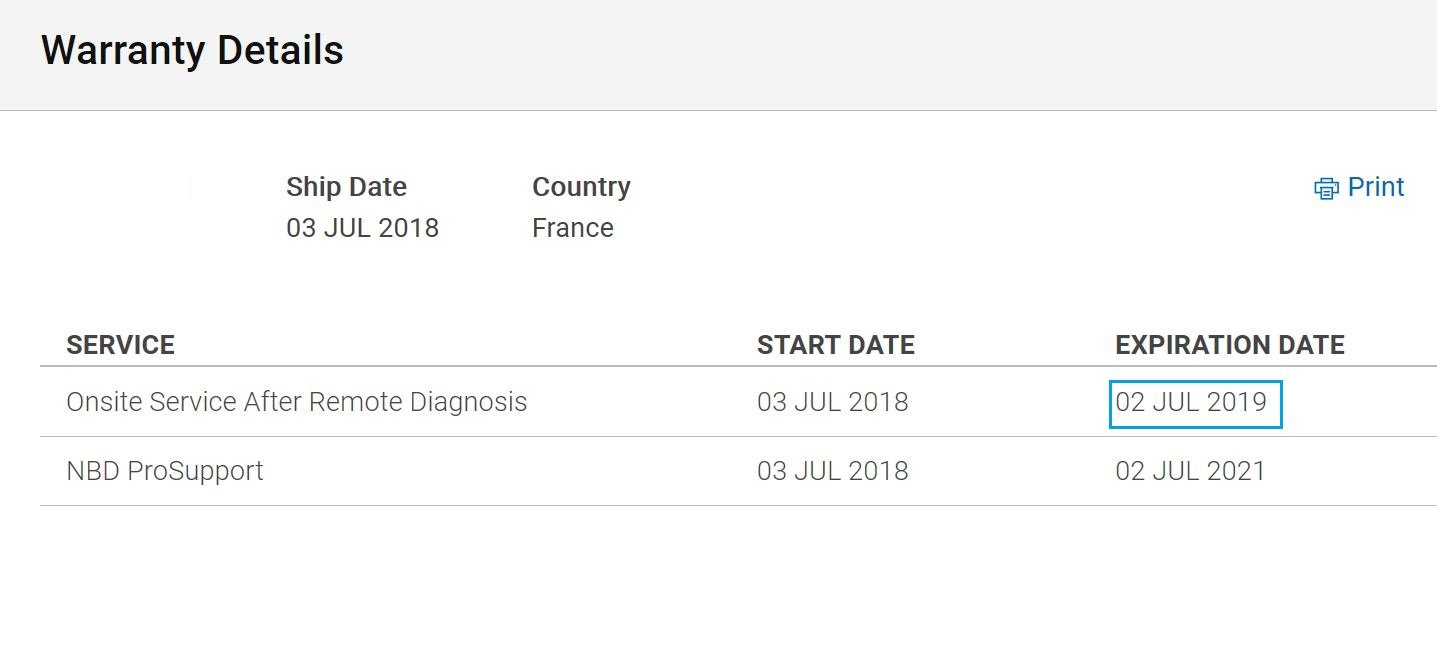Click the START DATE column header
Image resolution: width=1437 pixels, height=659 pixels.
[x=836, y=345]
